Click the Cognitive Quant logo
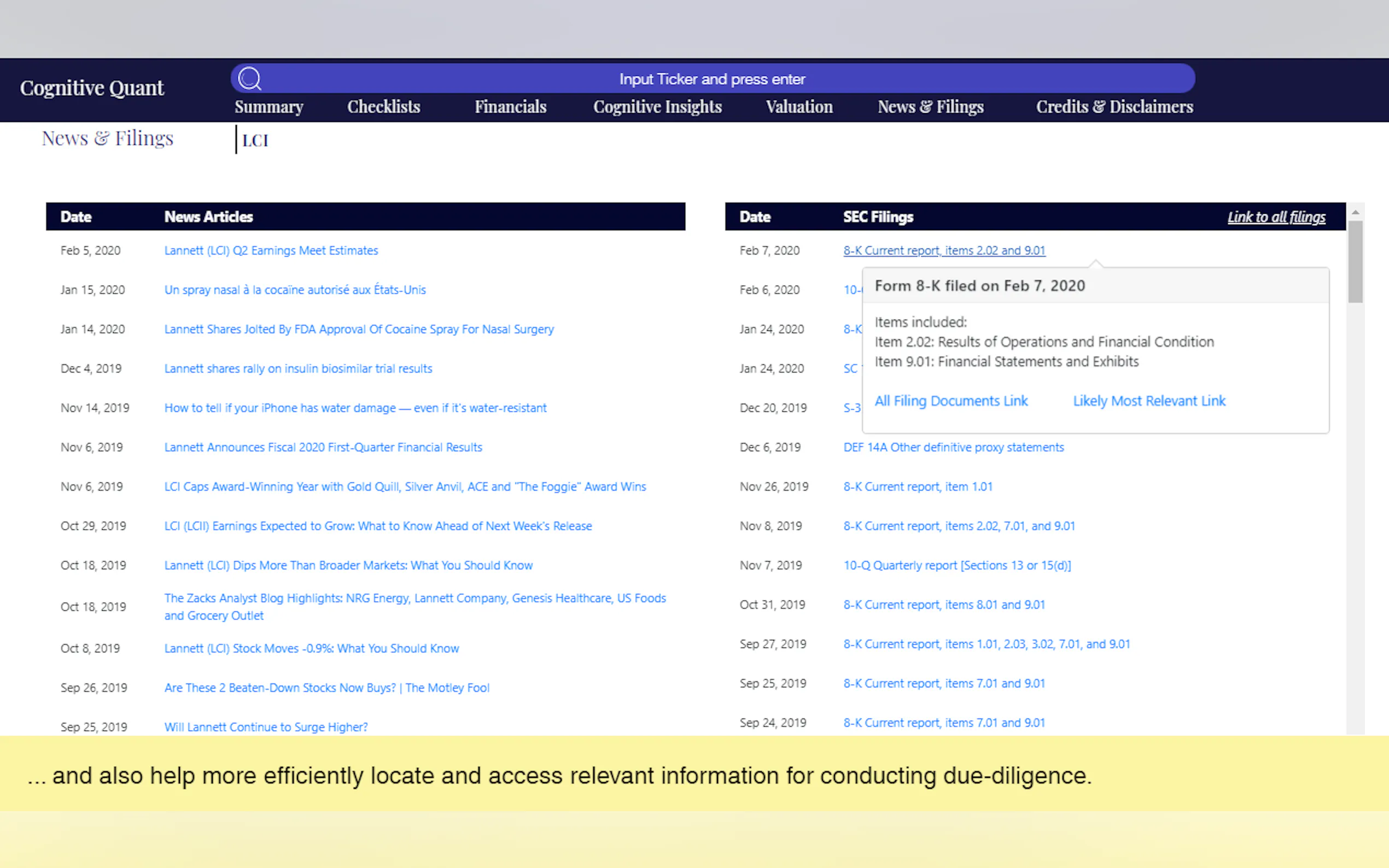Screen dimensions: 1389x868 click(x=92, y=88)
